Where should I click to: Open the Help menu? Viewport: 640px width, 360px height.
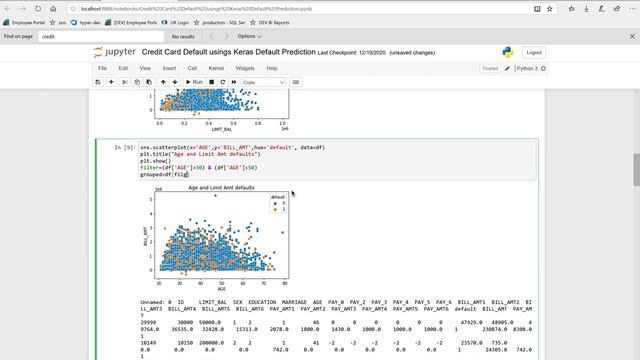[x=272, y=68]
